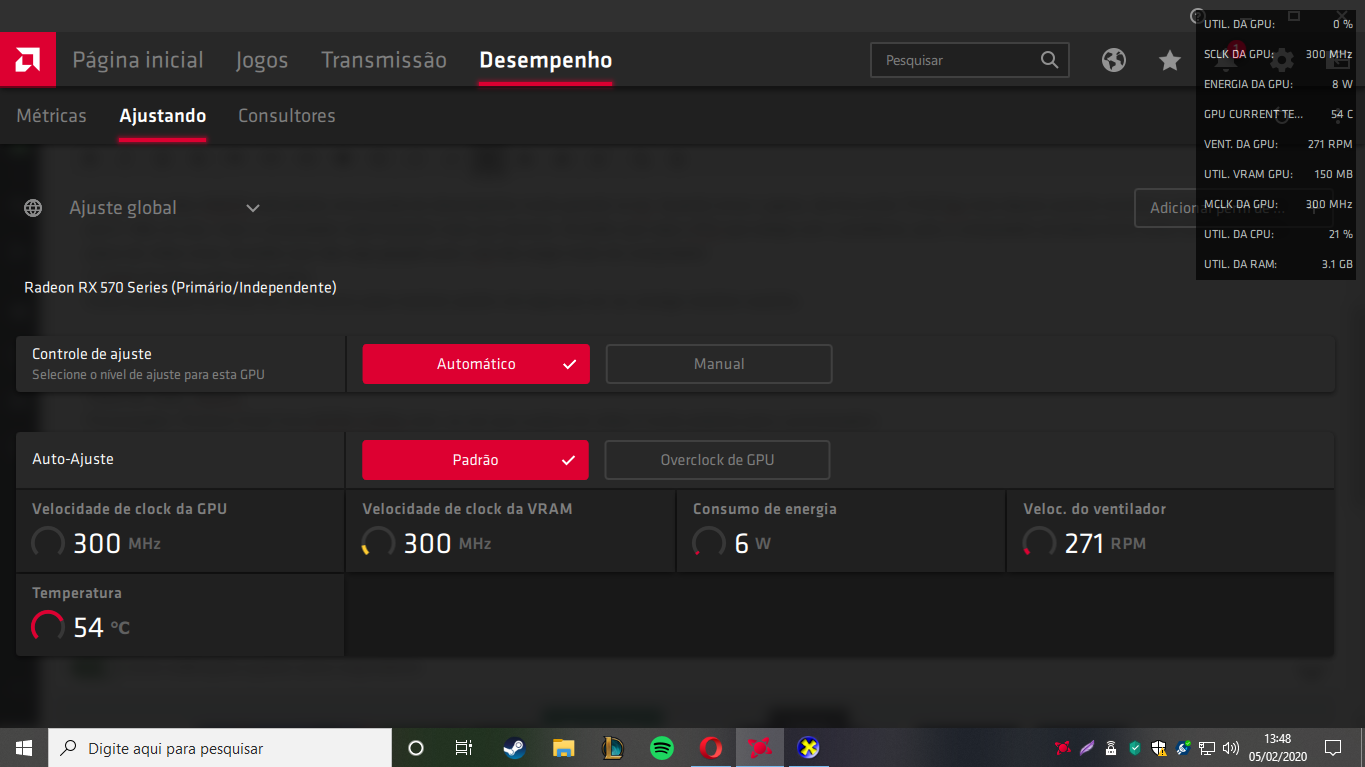Click the AMD logo in the header
Image resolution: width=1365 pixels, height=767 pixels.
(27, 60)
